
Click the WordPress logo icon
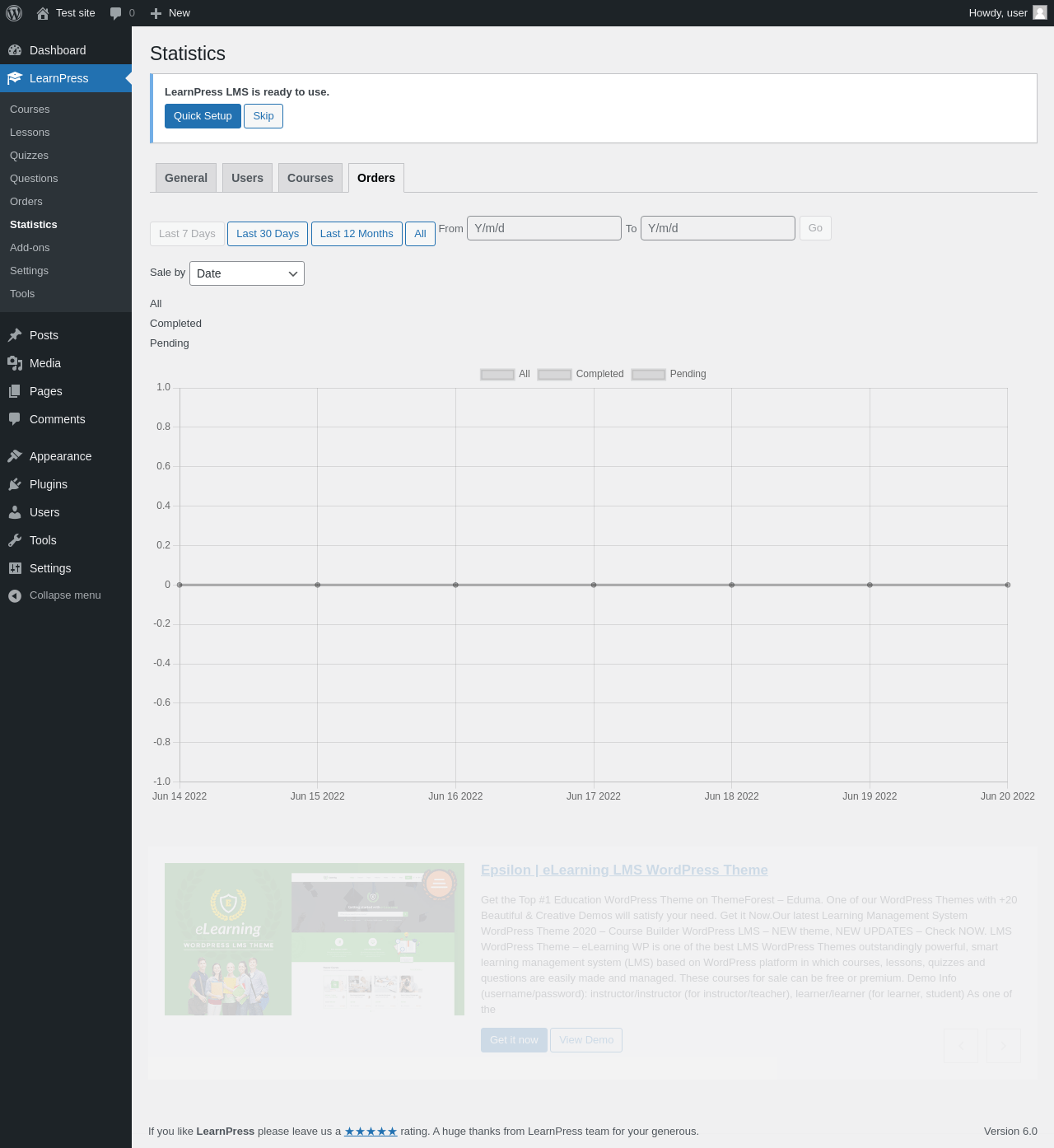tap(14, 13)
